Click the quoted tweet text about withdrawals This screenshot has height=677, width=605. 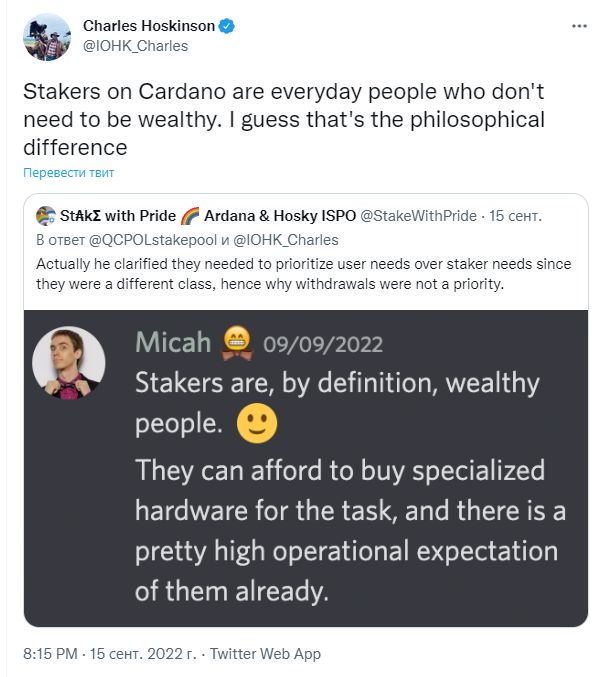click(x=300, y=273)
